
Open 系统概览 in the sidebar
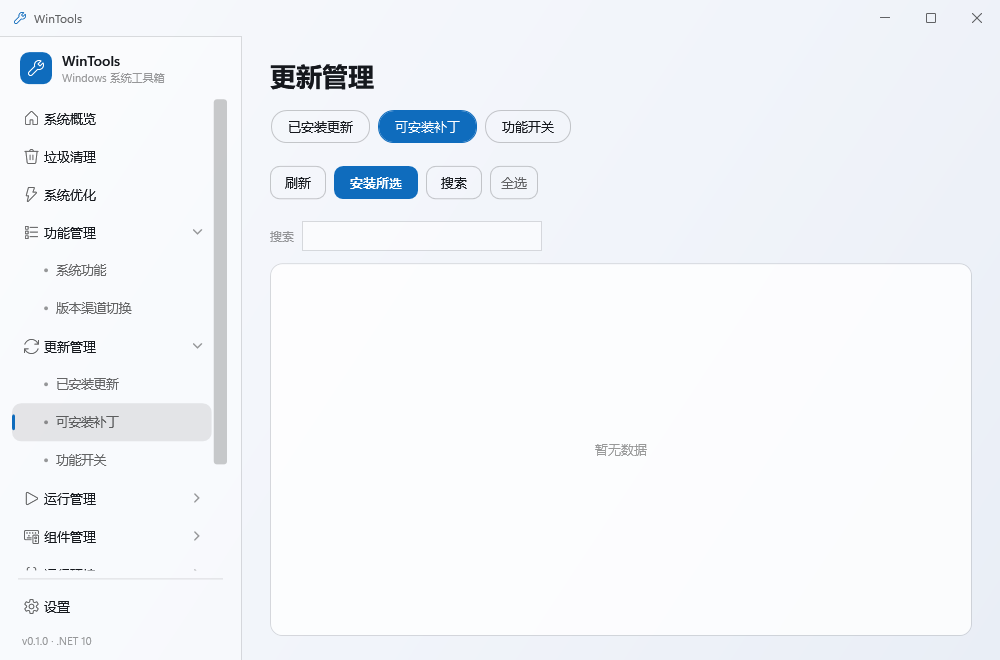click(x=112, y=119)
